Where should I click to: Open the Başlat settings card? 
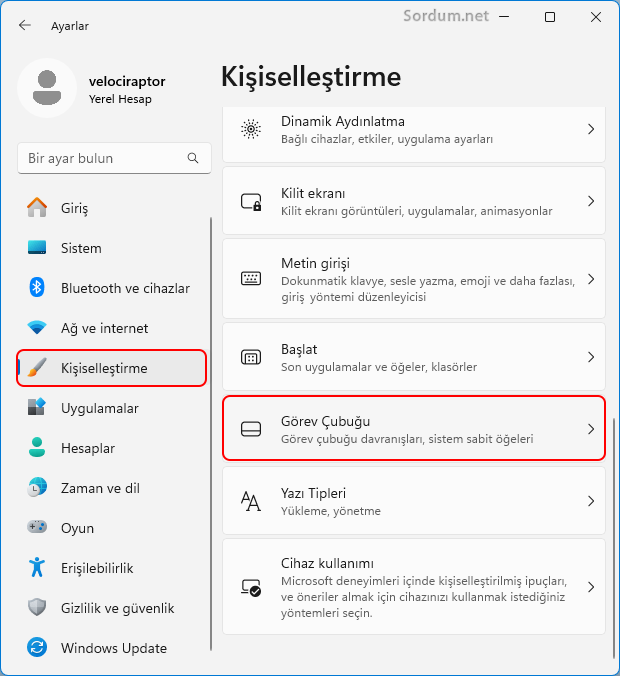pos(414,357)
